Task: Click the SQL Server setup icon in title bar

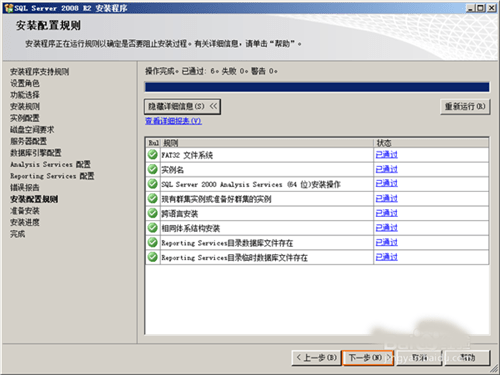Action: [x=9, y=8]
